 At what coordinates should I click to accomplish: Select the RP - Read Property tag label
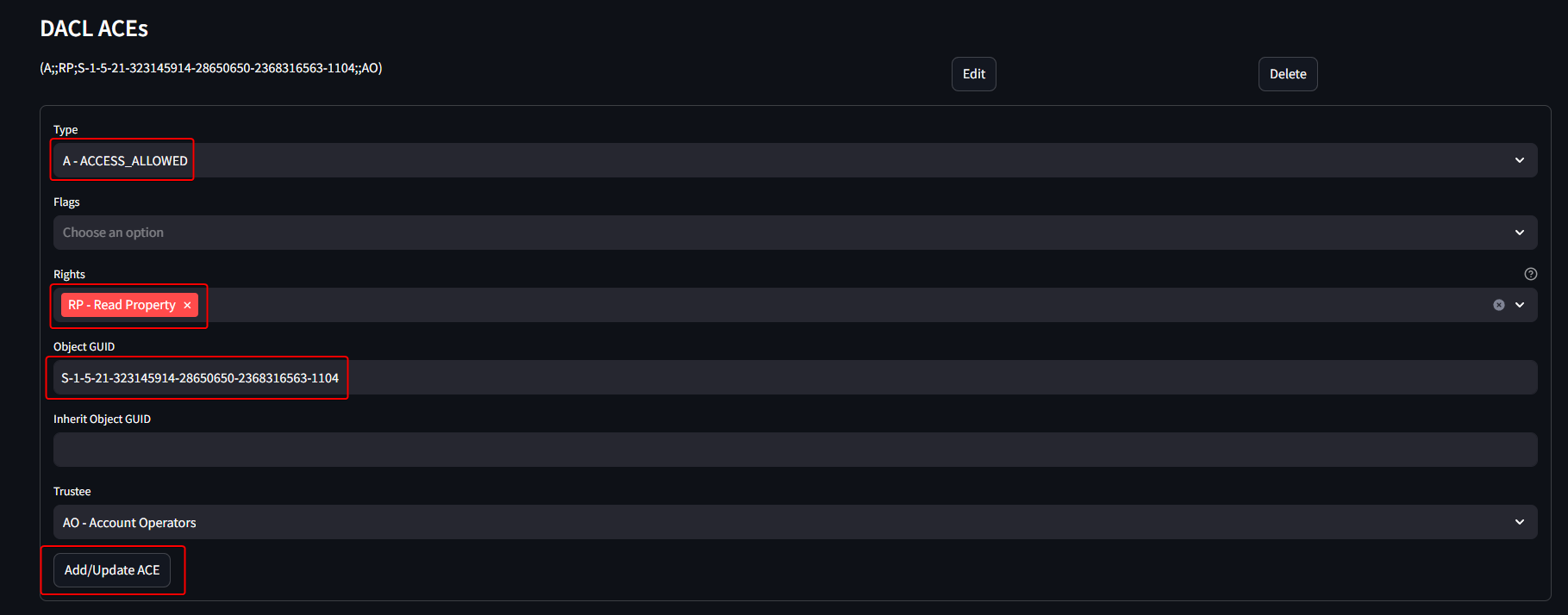(122, 305)
